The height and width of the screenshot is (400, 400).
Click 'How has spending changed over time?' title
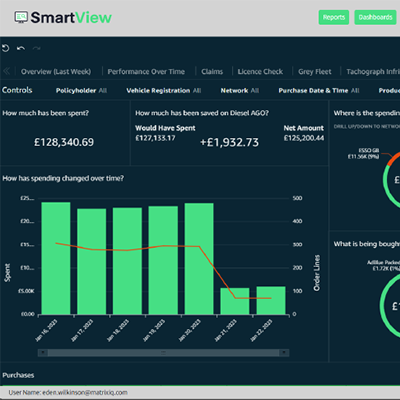63,178
